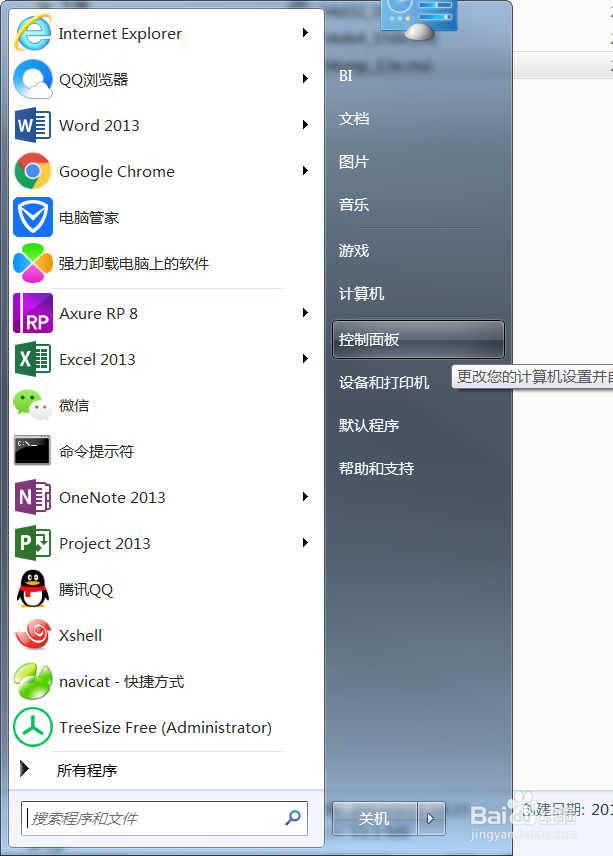Click the 命令提示符 label text

pos(96,451)
